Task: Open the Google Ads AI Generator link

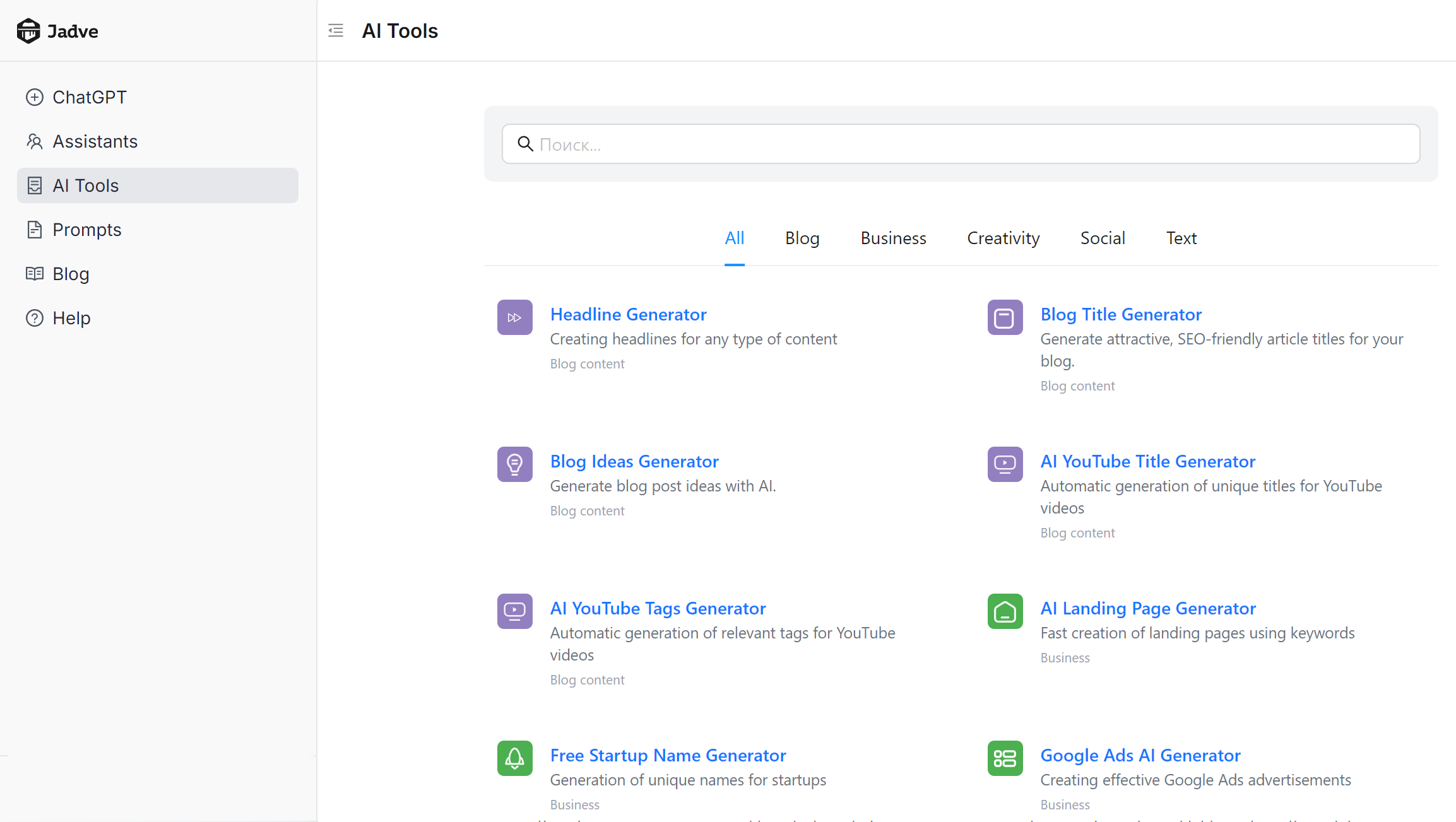Action: point(1140,755)
